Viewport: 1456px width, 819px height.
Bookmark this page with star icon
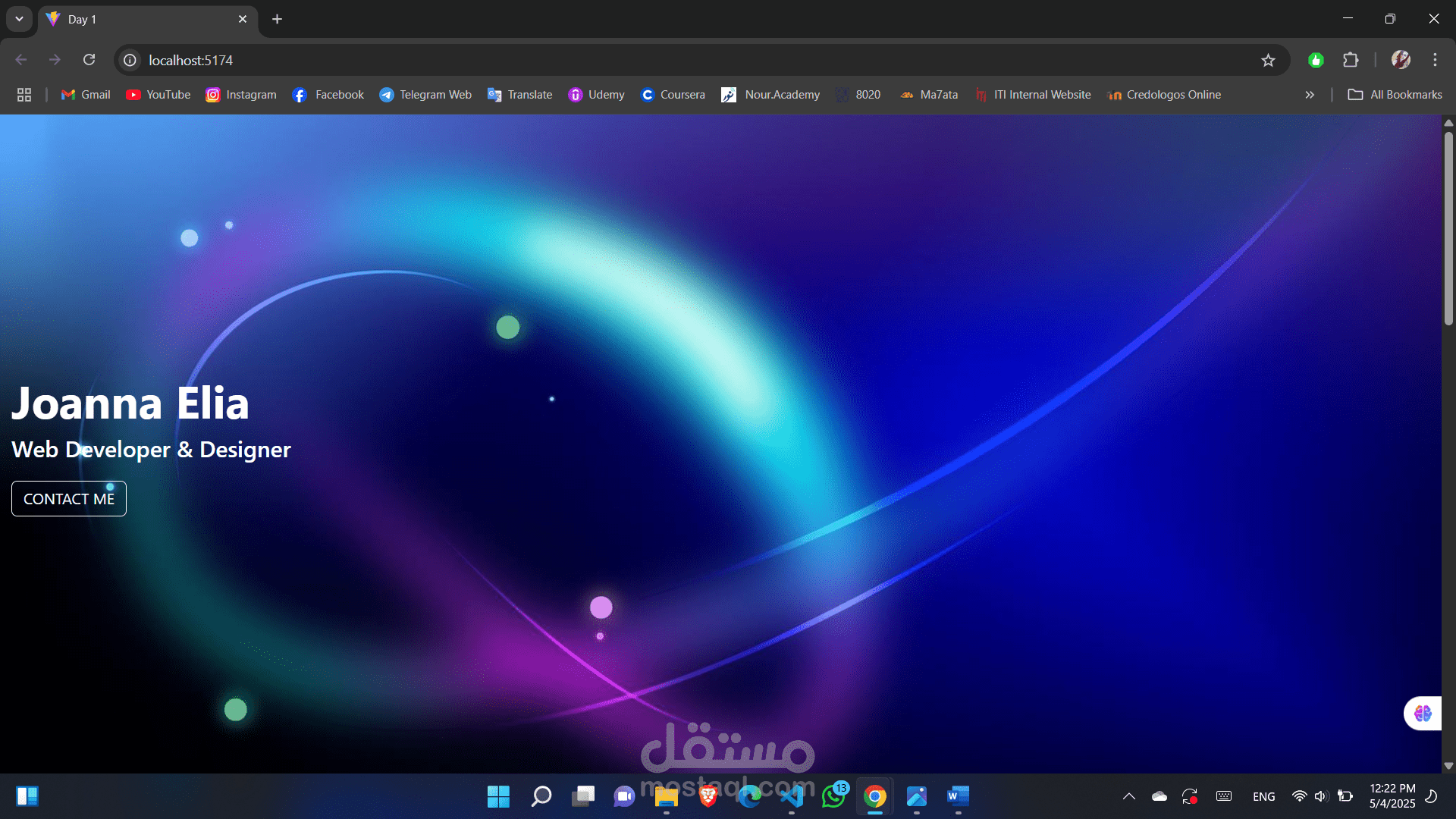coord(1268,60)
